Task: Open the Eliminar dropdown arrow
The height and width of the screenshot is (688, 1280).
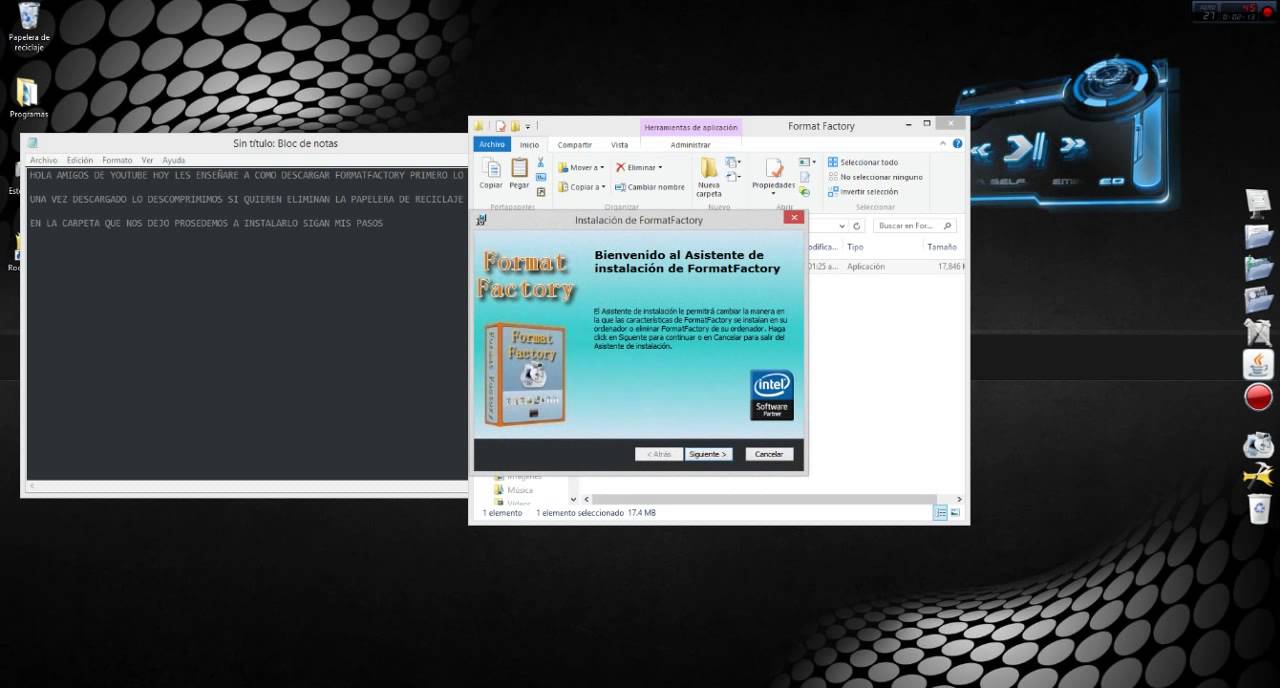Action: coord(660,168)
